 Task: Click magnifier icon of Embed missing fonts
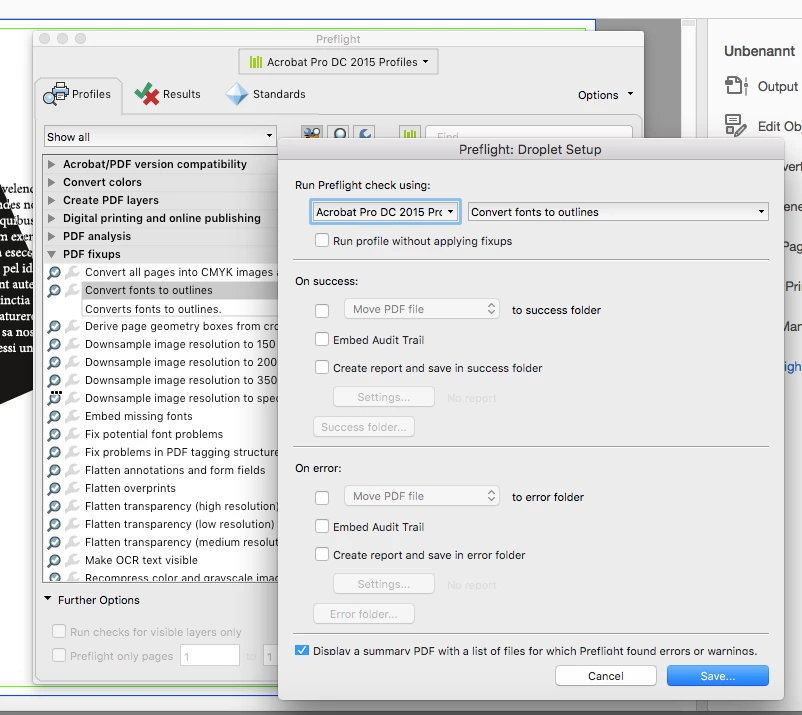(x=54, y=416)
